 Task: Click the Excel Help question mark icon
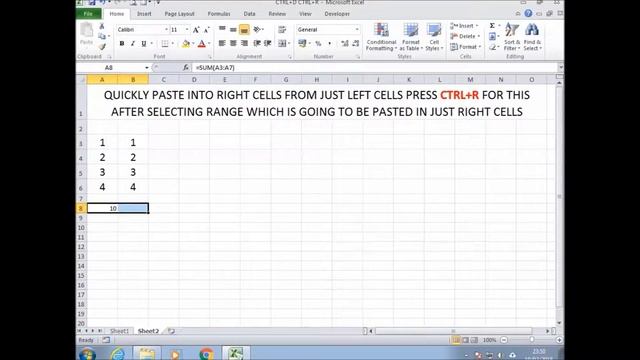(x=528, y=13)
